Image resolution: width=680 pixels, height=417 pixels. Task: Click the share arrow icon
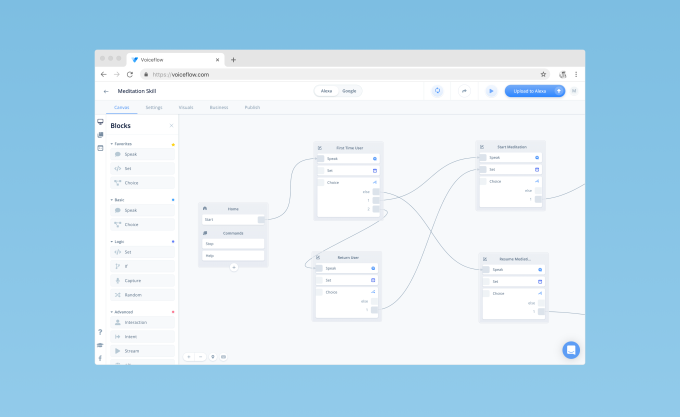464,91
